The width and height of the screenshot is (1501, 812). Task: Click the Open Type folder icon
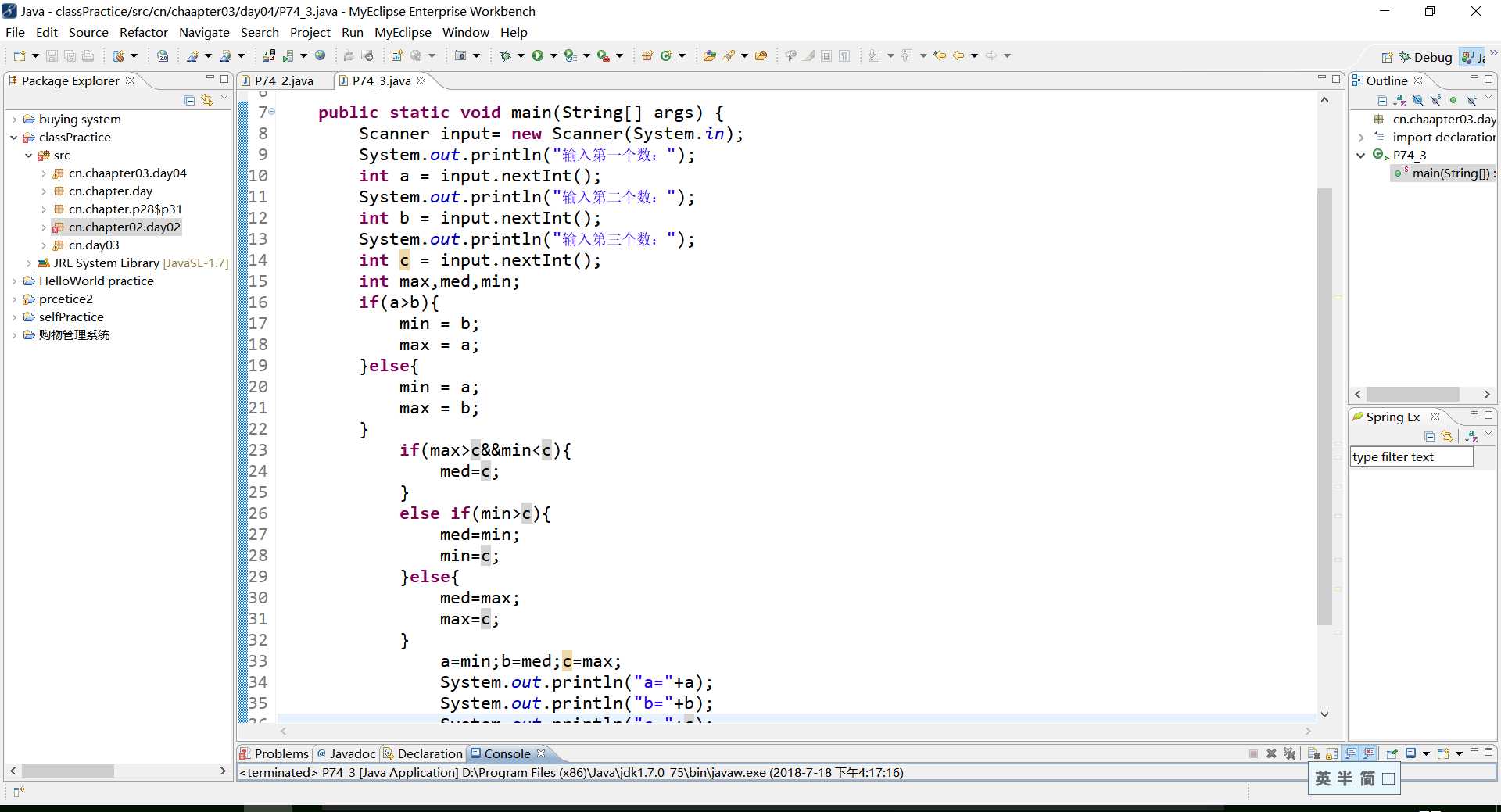pos(710,55)
